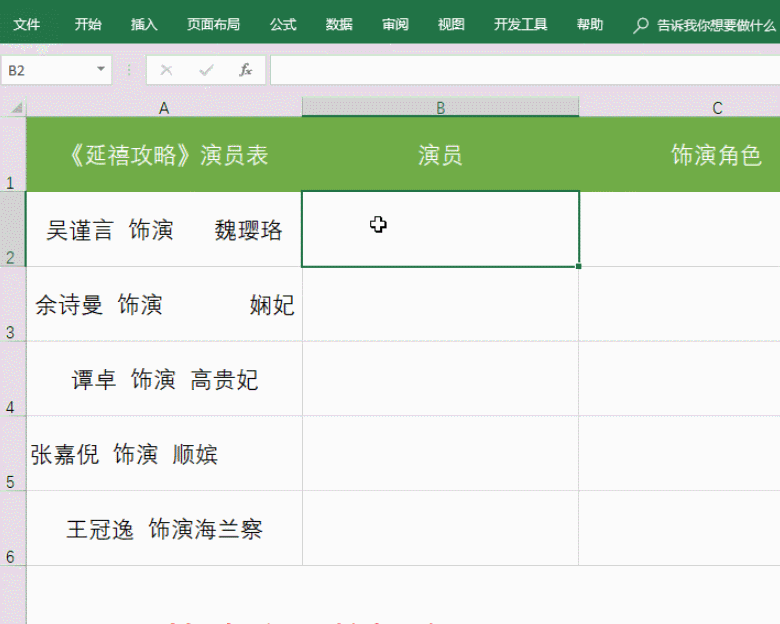The height and width of the screenshot is (624, 780).
Task: Select empty cell C4
Action: pyautogui.click(x=680, y=379)
